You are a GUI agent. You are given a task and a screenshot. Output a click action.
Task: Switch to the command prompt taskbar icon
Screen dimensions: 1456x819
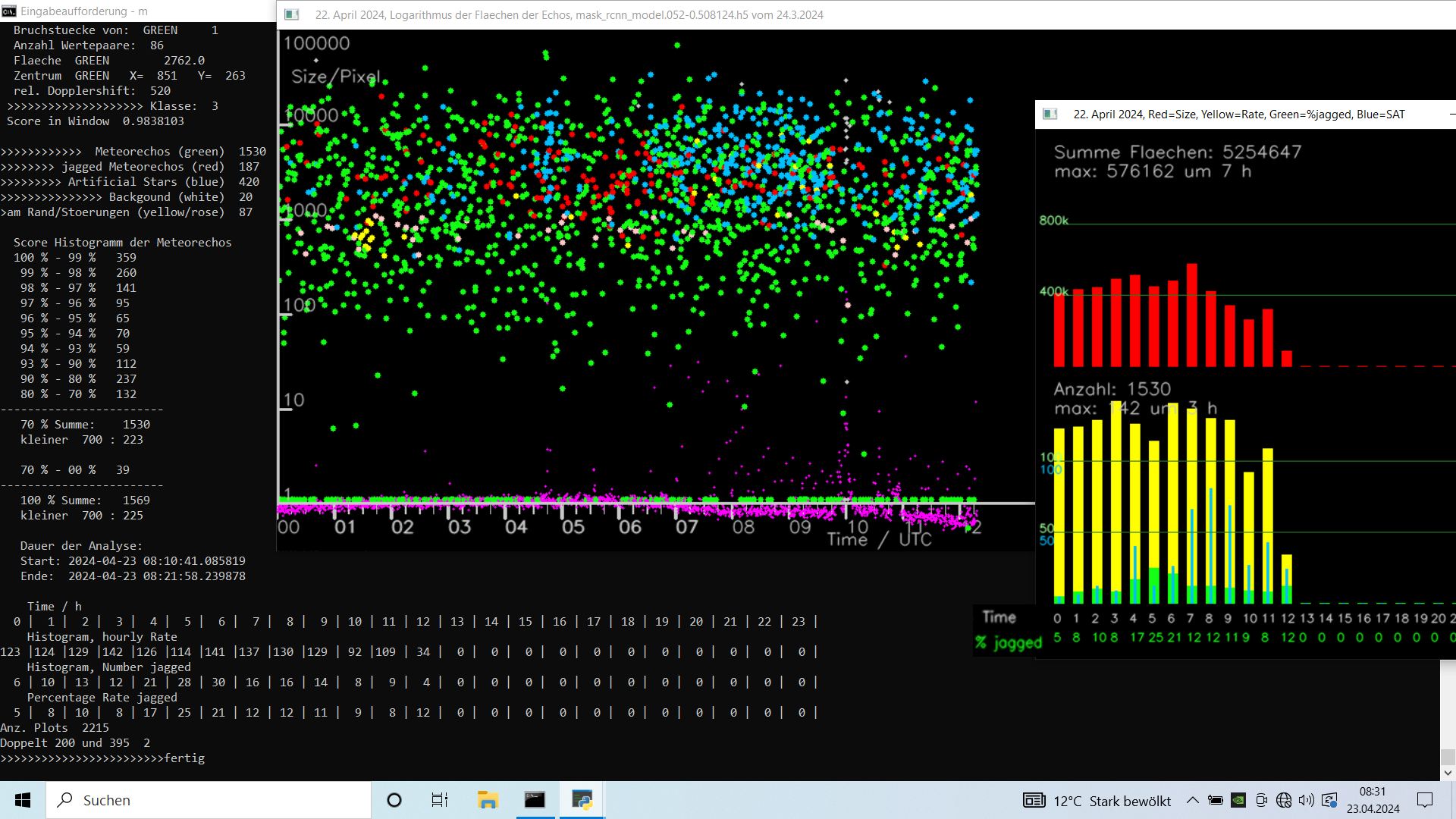[x=535, y=800]
